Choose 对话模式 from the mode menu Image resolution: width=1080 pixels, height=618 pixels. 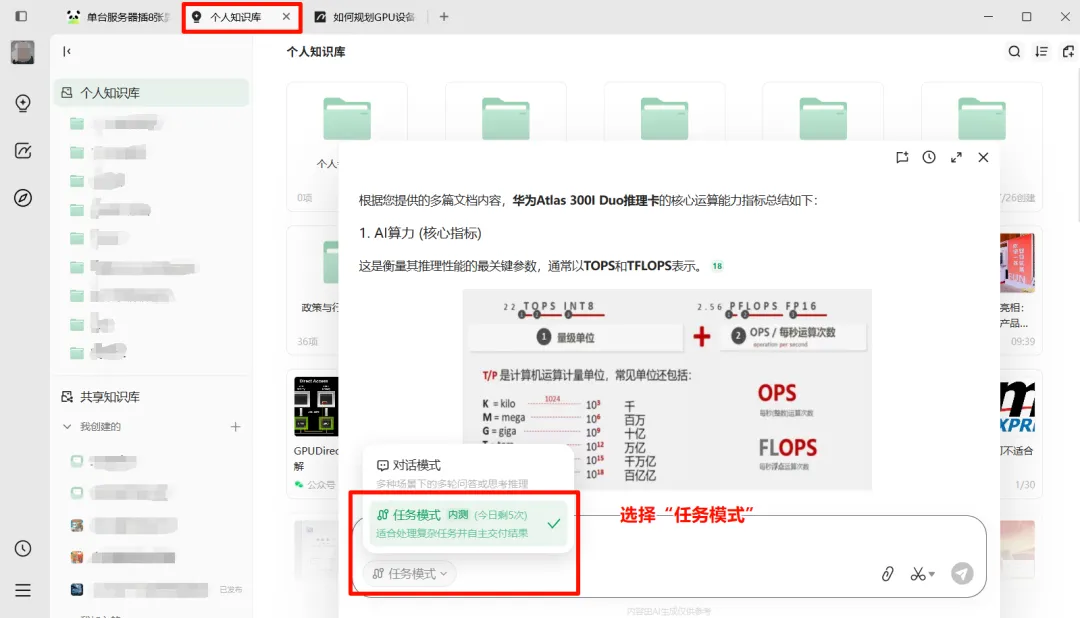point(468,473)
